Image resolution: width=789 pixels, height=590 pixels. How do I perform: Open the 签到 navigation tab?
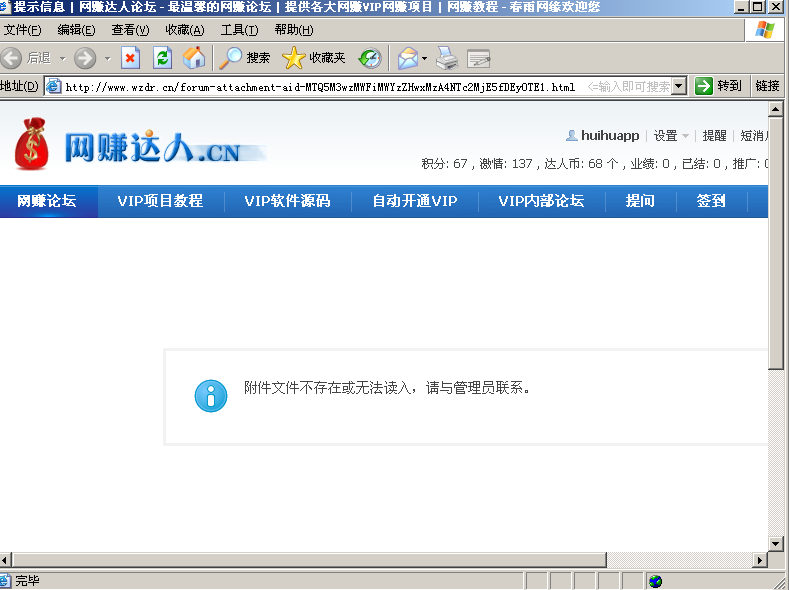(711, 201)
